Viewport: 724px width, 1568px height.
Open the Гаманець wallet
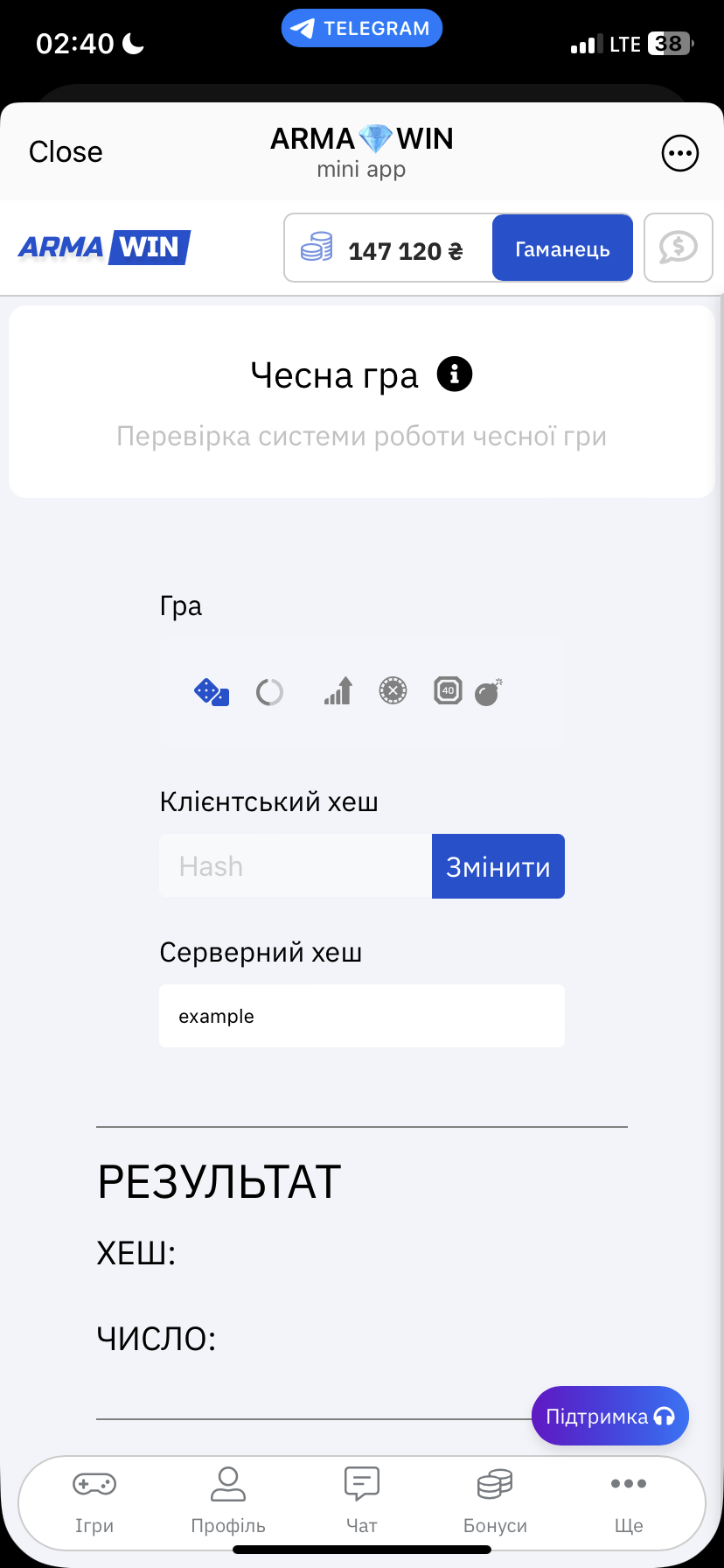point(562,248)
